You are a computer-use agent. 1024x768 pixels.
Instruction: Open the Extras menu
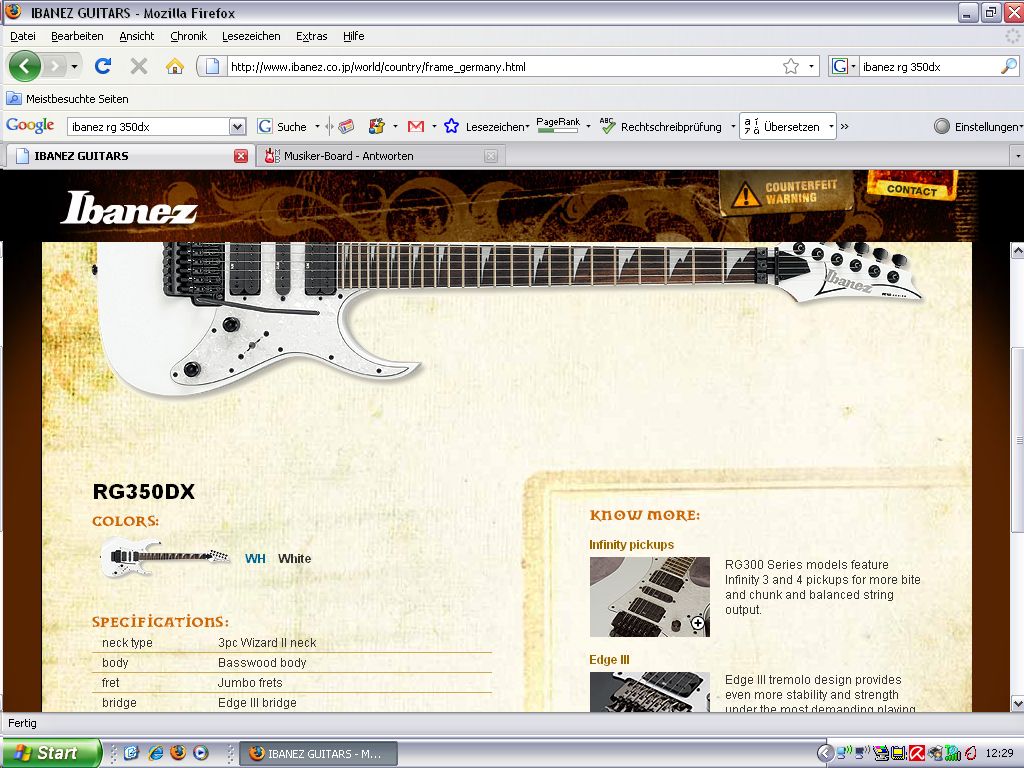coord(312,36)
